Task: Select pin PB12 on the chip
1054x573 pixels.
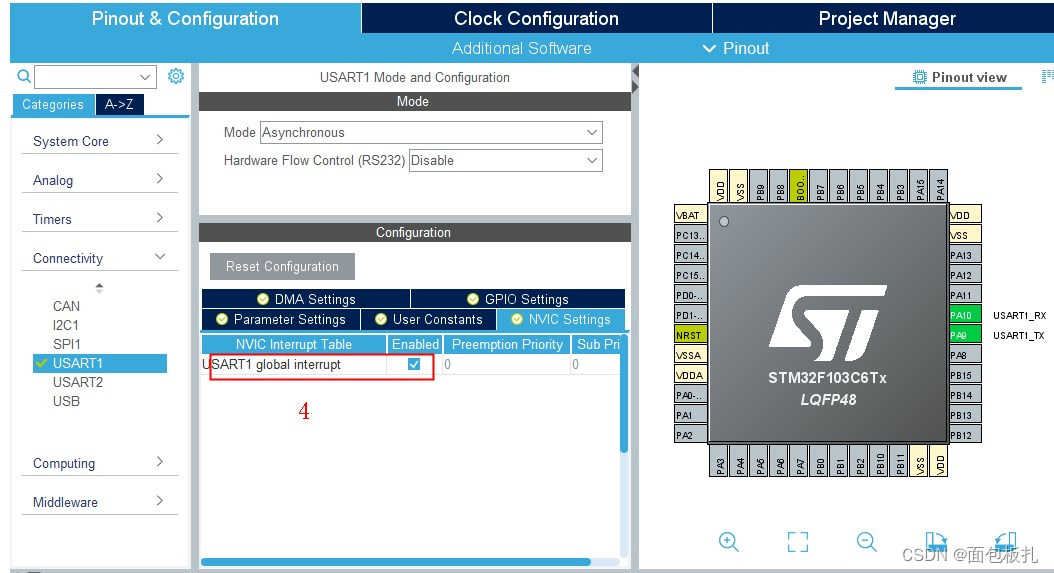Action: click(965, 435)
